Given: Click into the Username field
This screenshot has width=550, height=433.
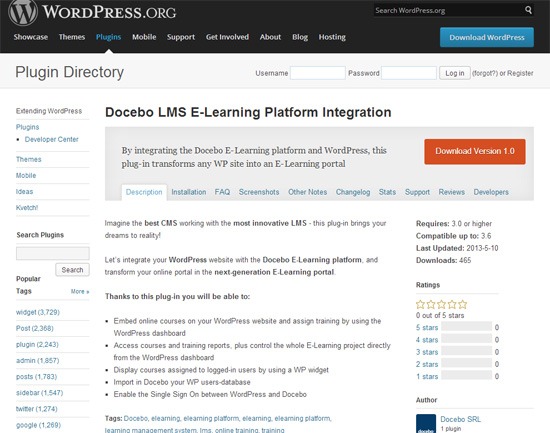Looking at the screenshot, I should (318, 73).
